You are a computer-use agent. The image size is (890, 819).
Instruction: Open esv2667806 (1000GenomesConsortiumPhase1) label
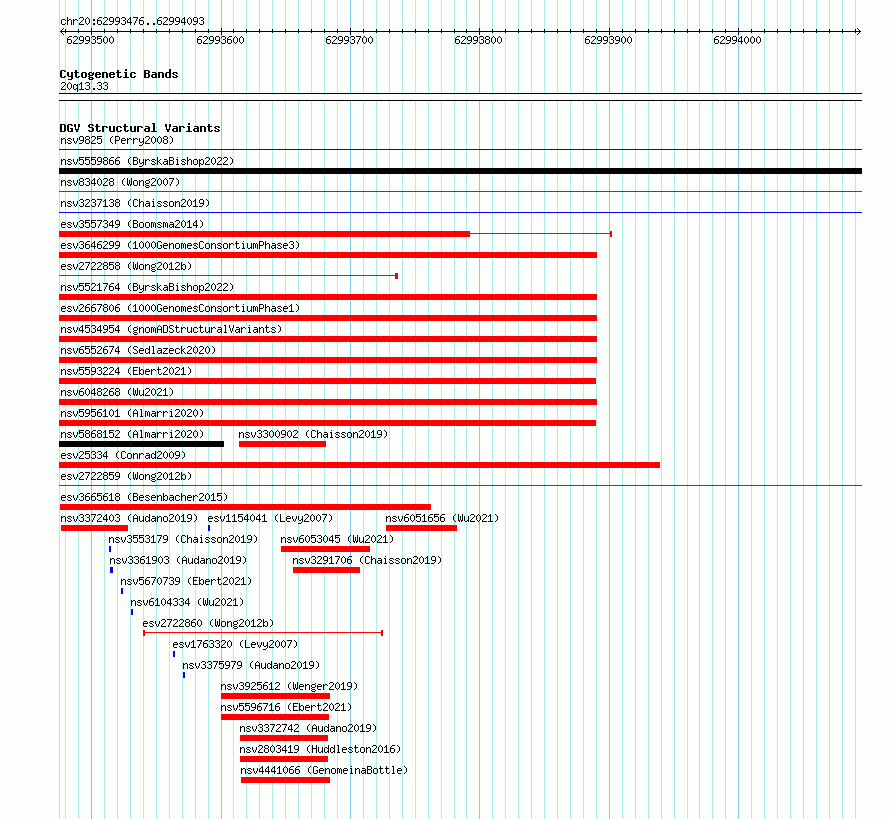coord(180,308)
